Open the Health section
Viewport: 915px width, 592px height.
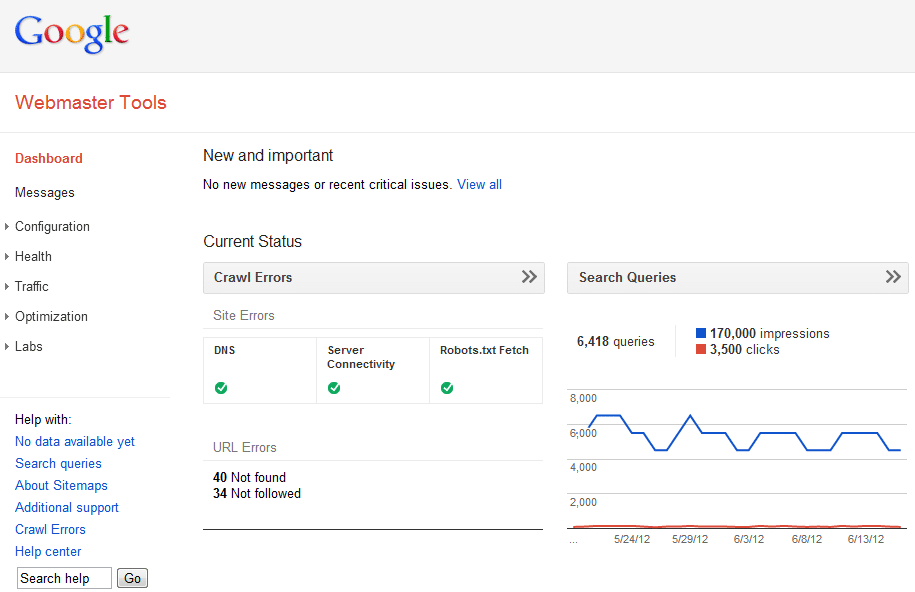coord(33,256)
